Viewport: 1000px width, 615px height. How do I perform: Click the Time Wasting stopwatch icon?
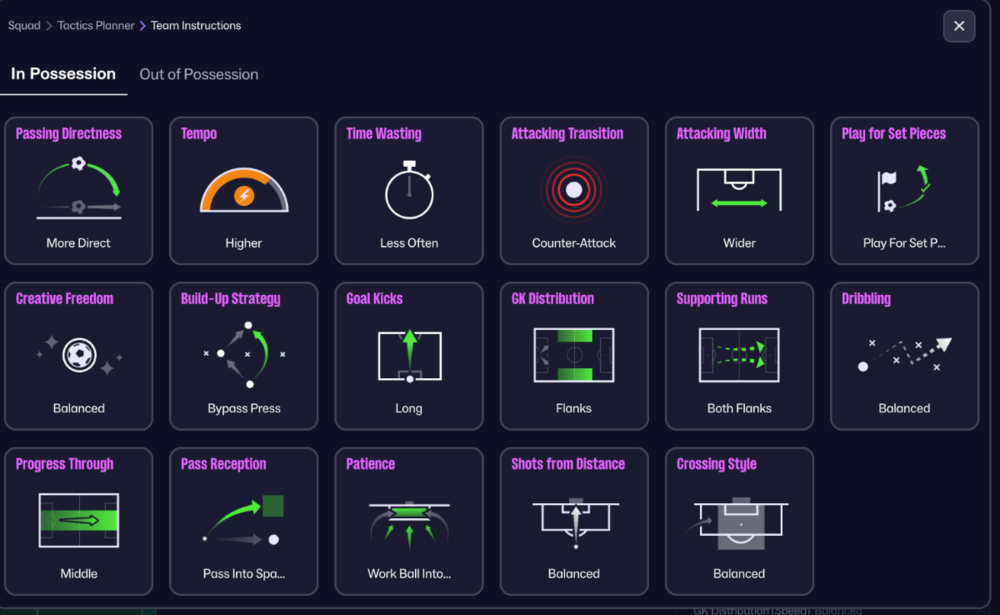[x=409, y=189]
